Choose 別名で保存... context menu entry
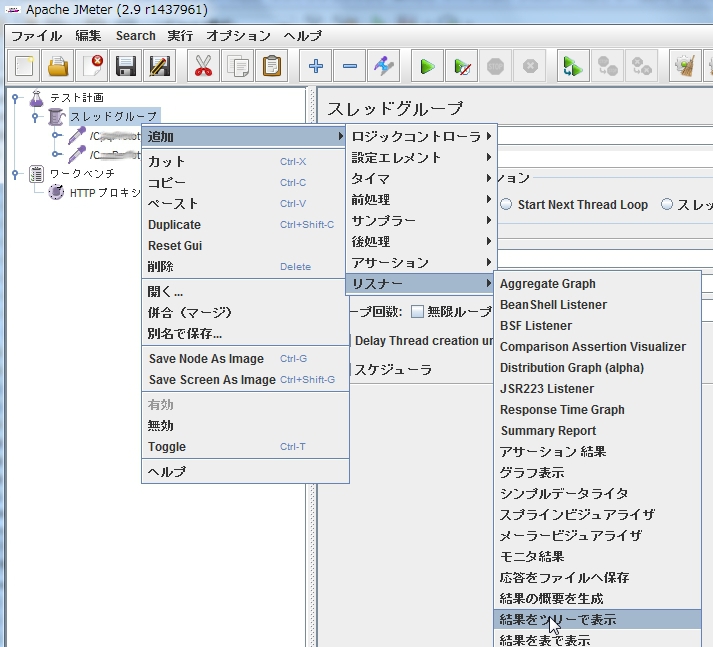 [x=246, y=333]
